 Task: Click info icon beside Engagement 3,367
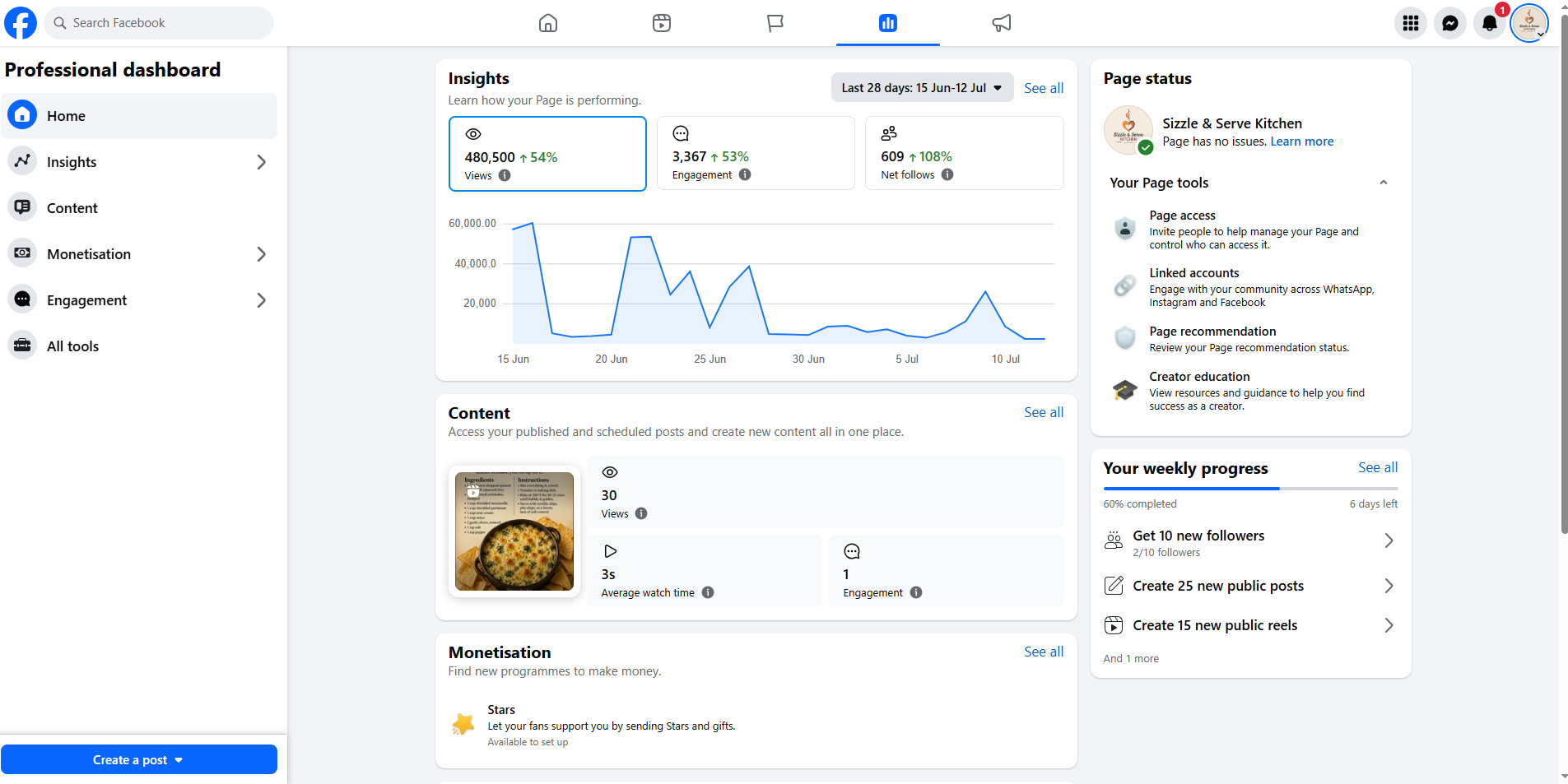[745, 174]
